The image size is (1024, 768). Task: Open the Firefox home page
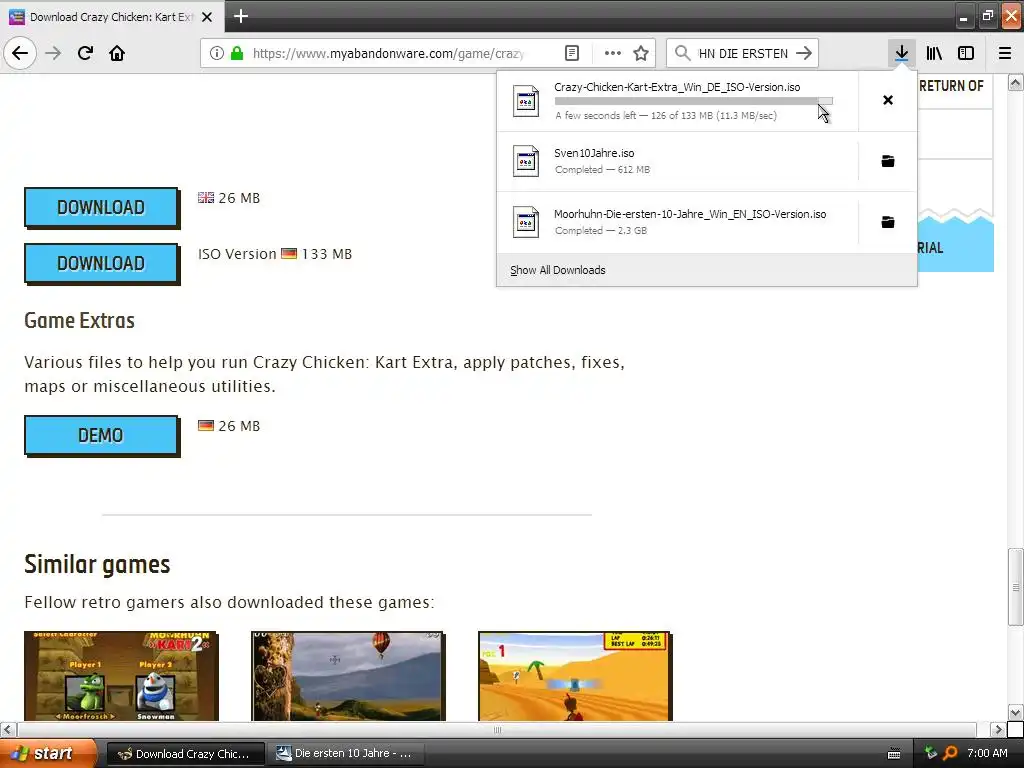(117, 53)
